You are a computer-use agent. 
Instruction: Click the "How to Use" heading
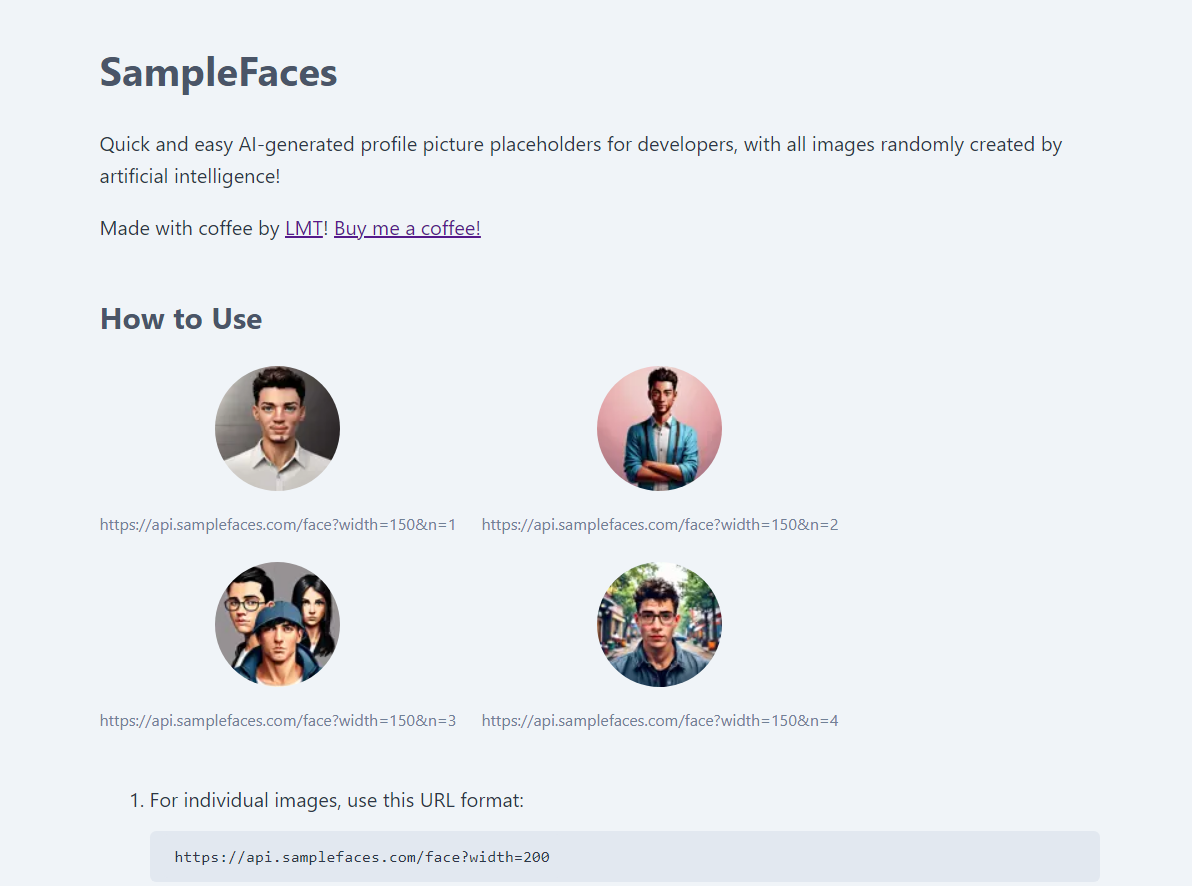tap(181, 319)
